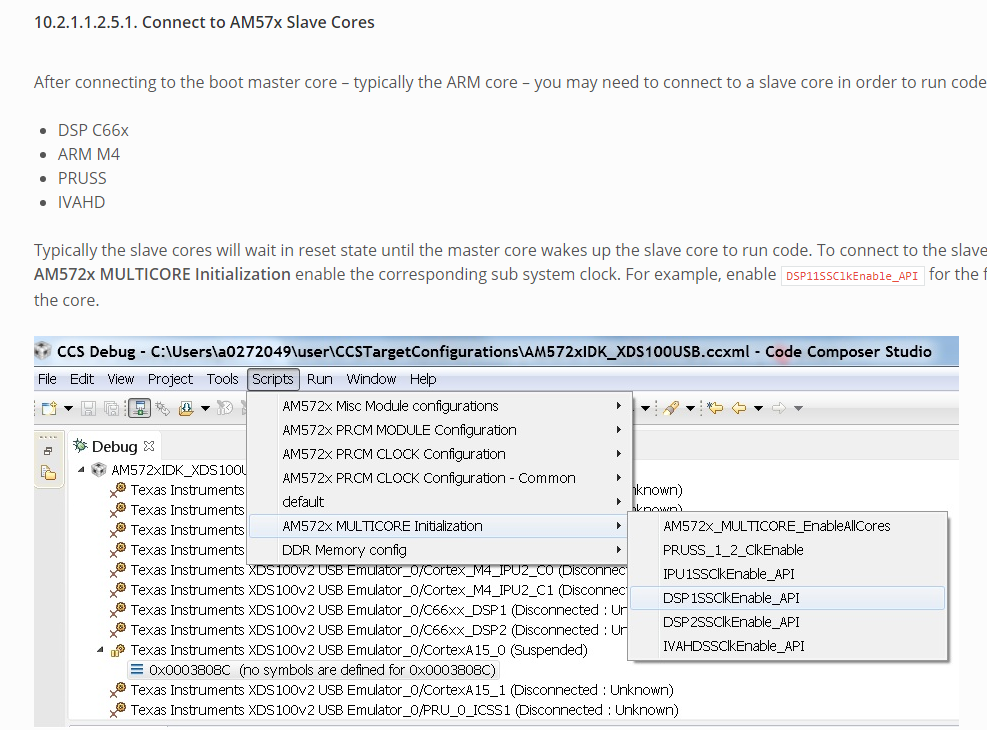Image resolution: width=987 pixels, height=730 pixels.
Task: Select CortexA15_0 (Suspended) core
Action: [359, 650]
